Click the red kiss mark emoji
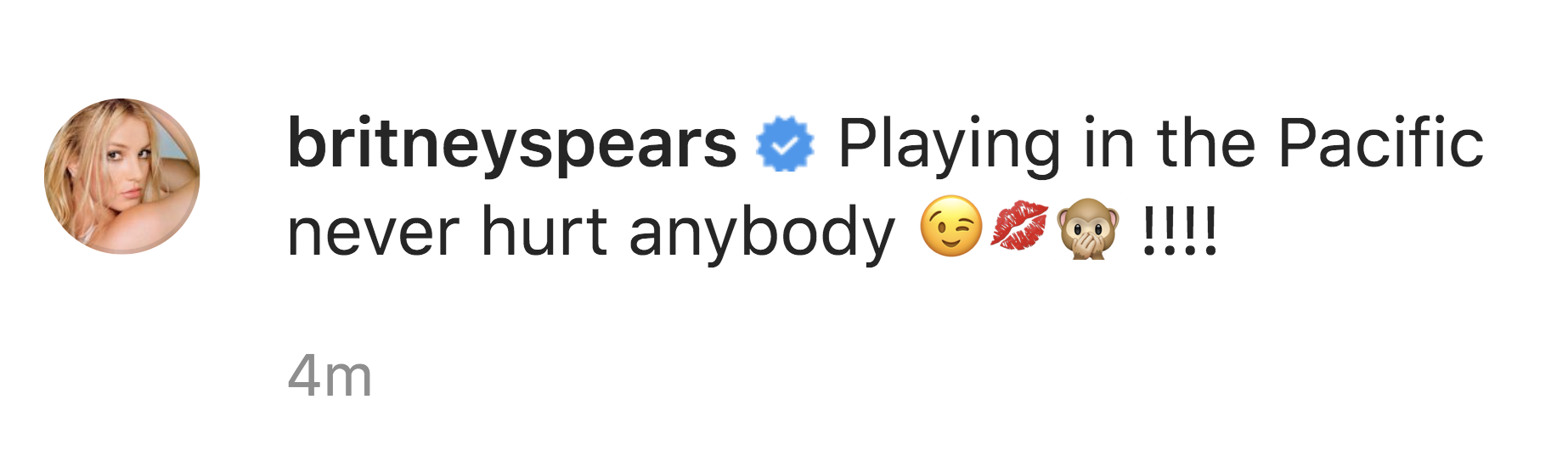 click(x=1019, y=227)
